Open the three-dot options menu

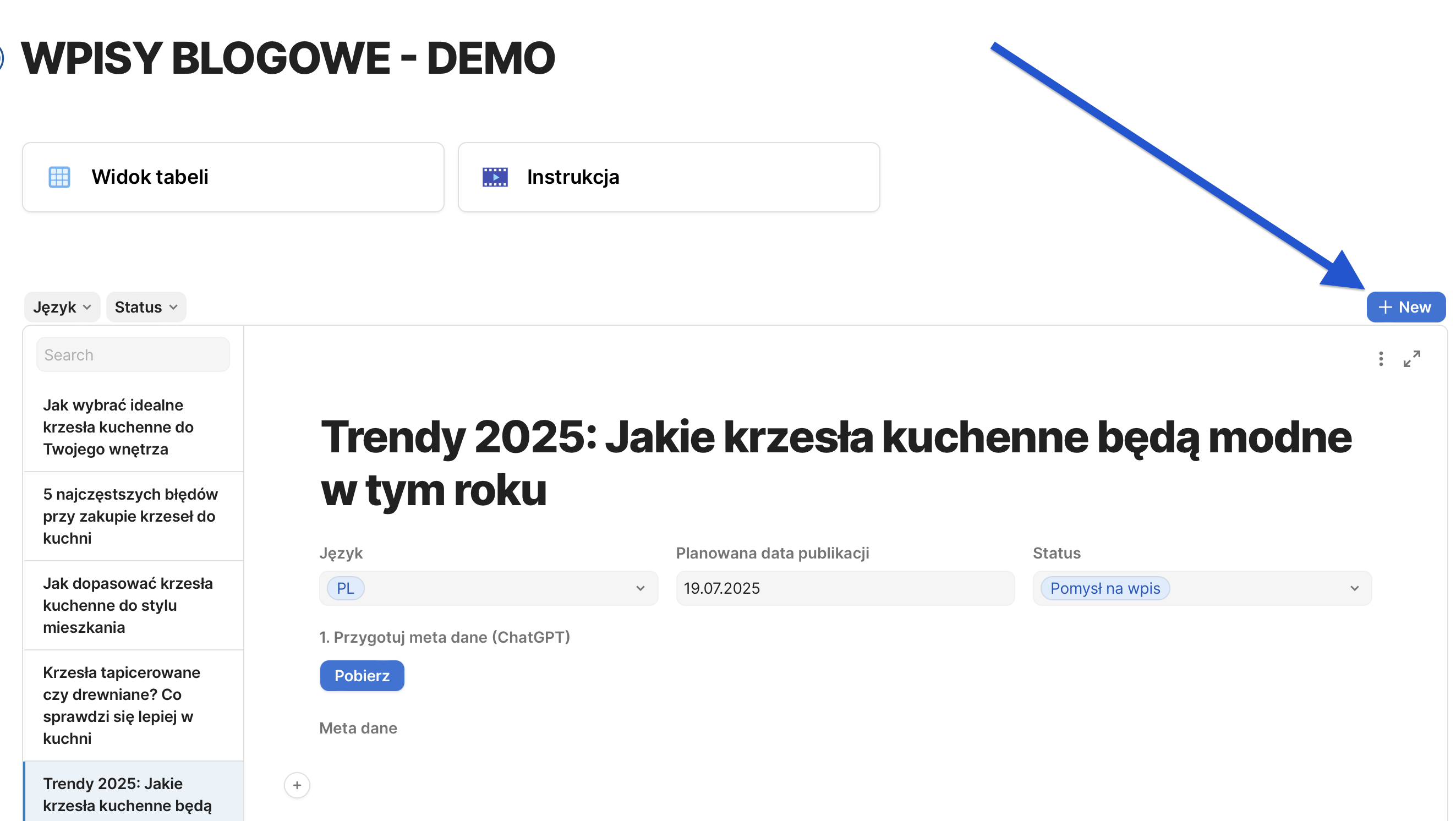pyautogui.click(x=1380, y=359)
